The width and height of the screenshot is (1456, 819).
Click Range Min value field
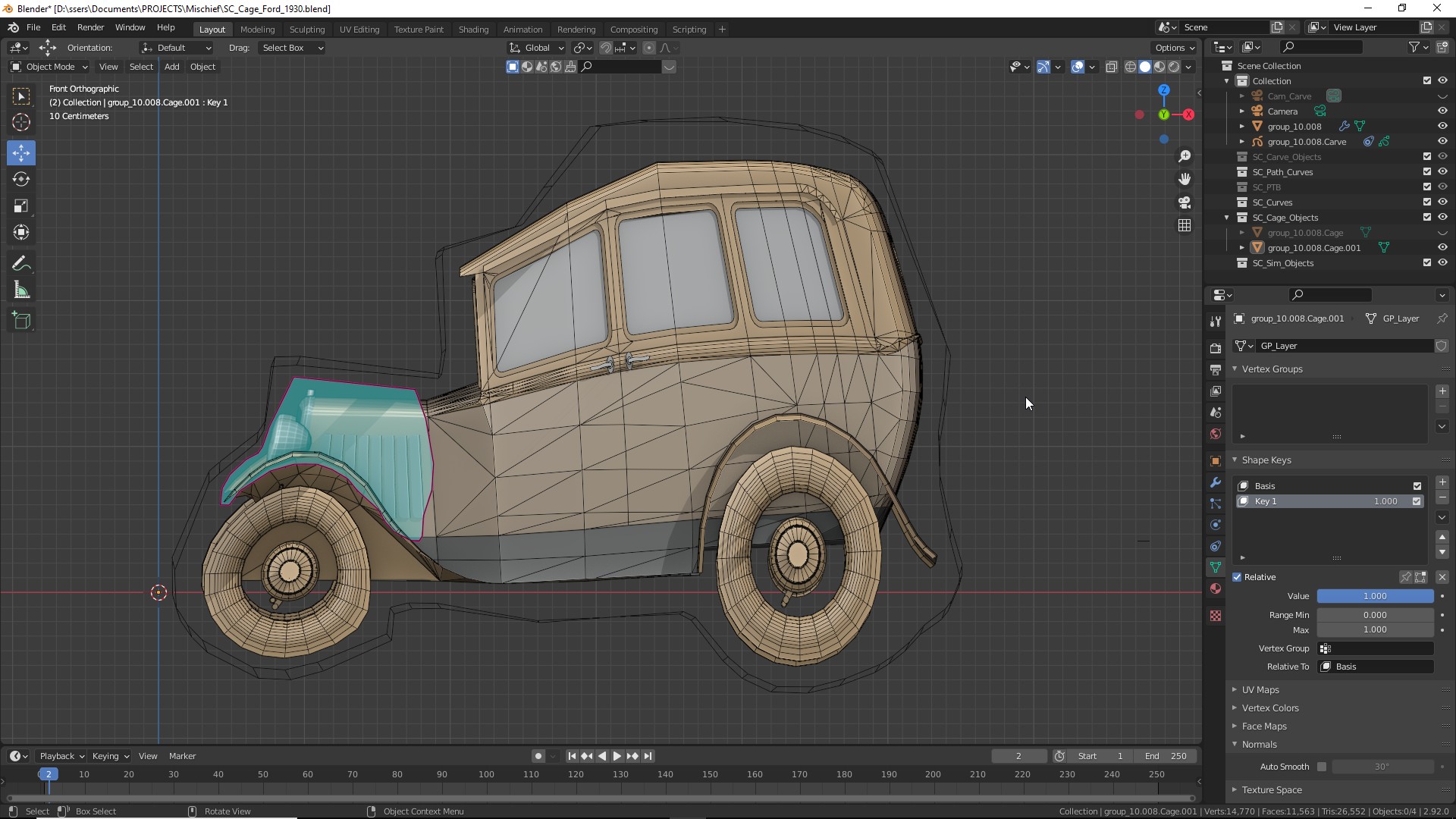1375,615
